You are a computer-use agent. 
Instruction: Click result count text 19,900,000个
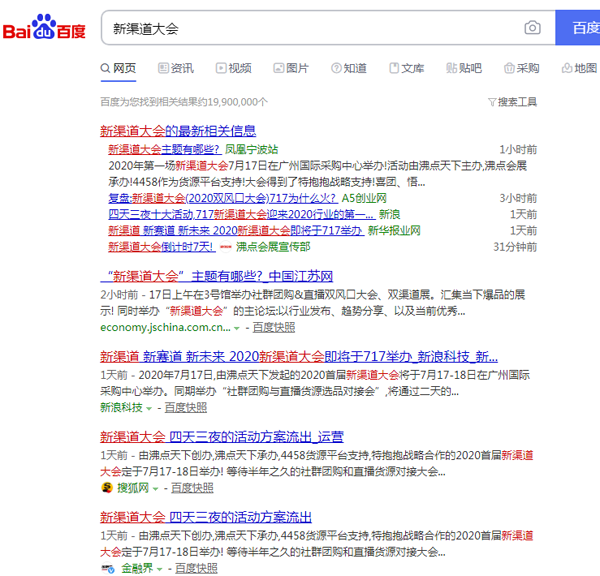tap(238, 102)
